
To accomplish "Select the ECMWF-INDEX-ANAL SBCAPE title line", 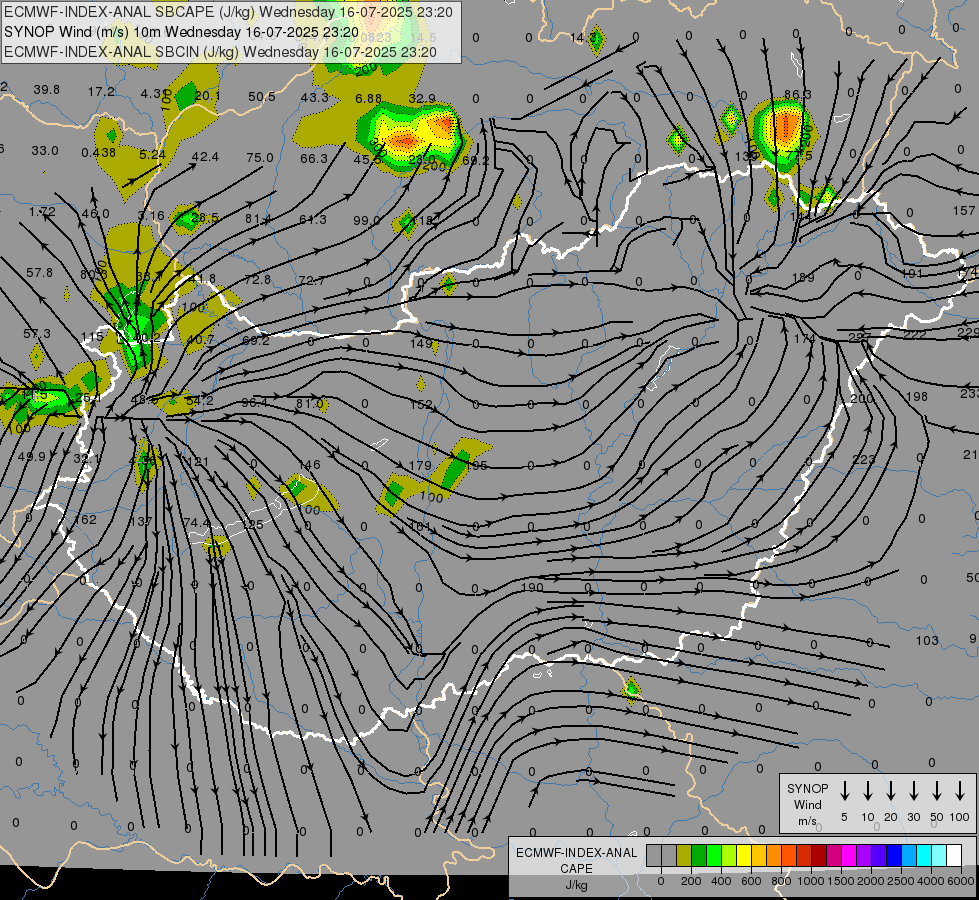I will [x=228, y=12].
